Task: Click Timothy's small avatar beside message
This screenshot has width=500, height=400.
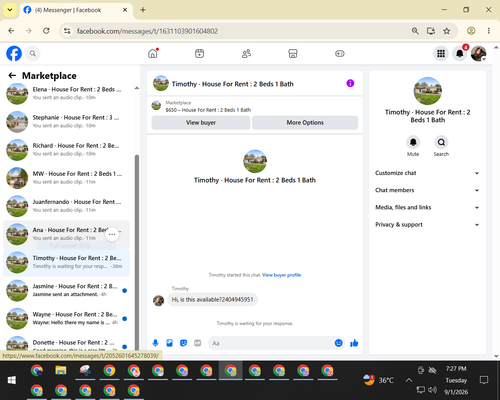Action: [x=158, y=300]
